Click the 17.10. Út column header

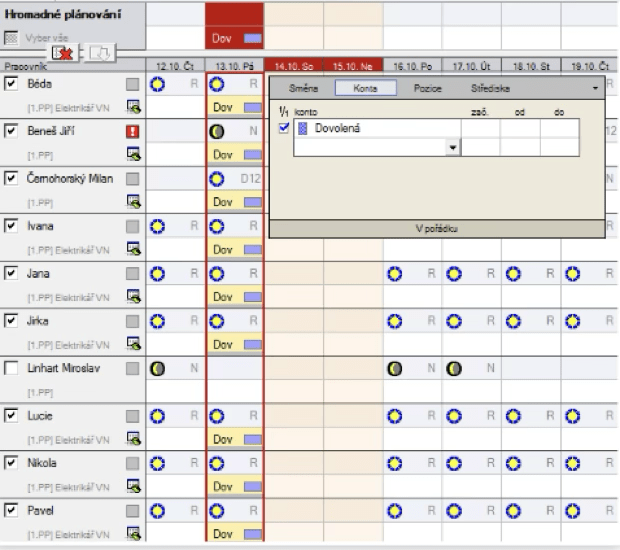(x=472, y=66)
